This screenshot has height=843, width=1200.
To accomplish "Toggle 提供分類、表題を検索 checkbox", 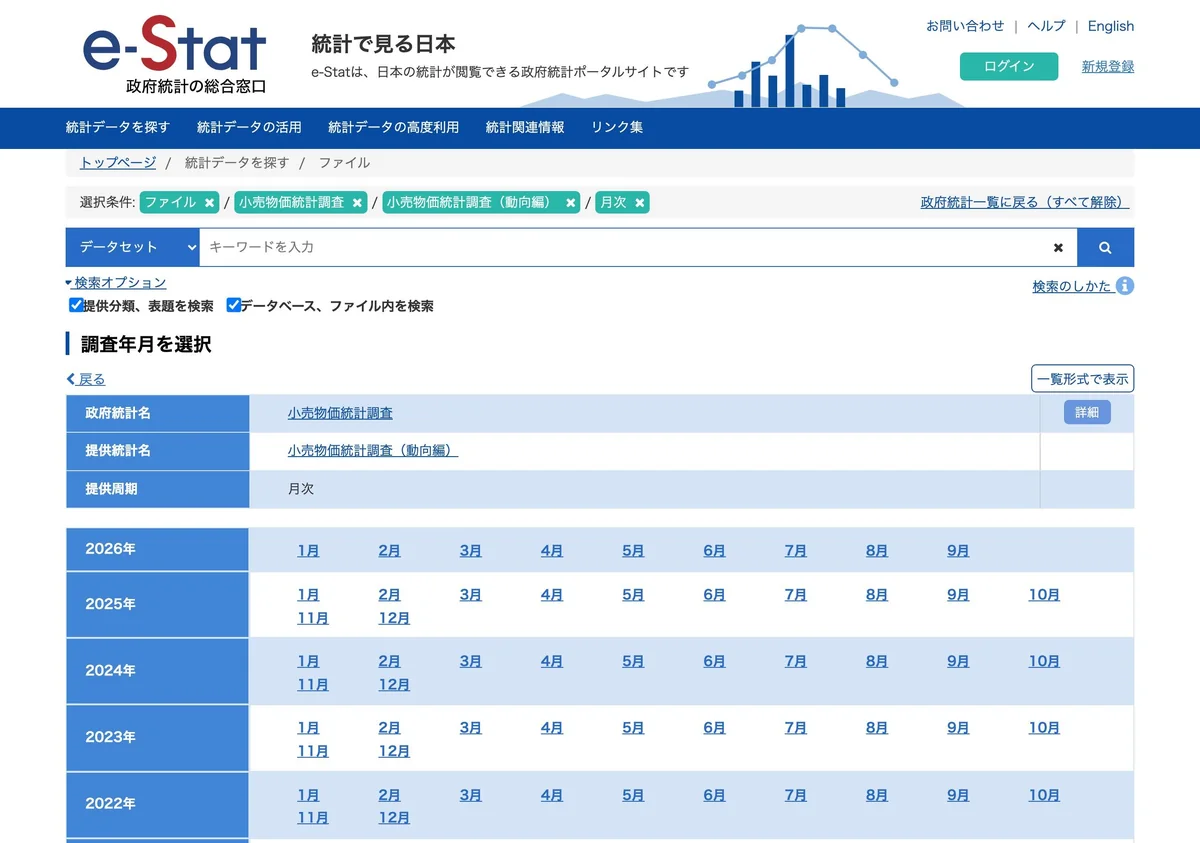I will tap(76, 305).
